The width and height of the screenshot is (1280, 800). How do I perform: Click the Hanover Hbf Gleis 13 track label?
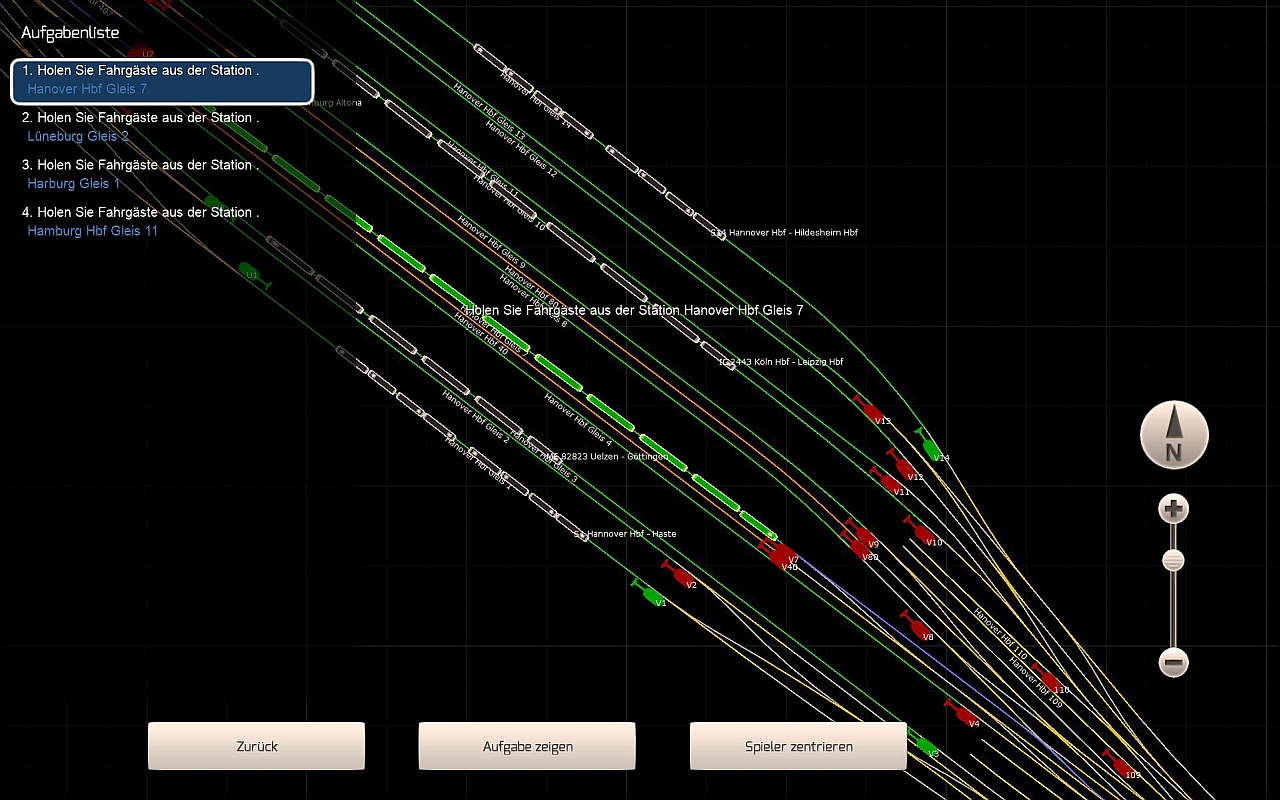coord(489,111)
